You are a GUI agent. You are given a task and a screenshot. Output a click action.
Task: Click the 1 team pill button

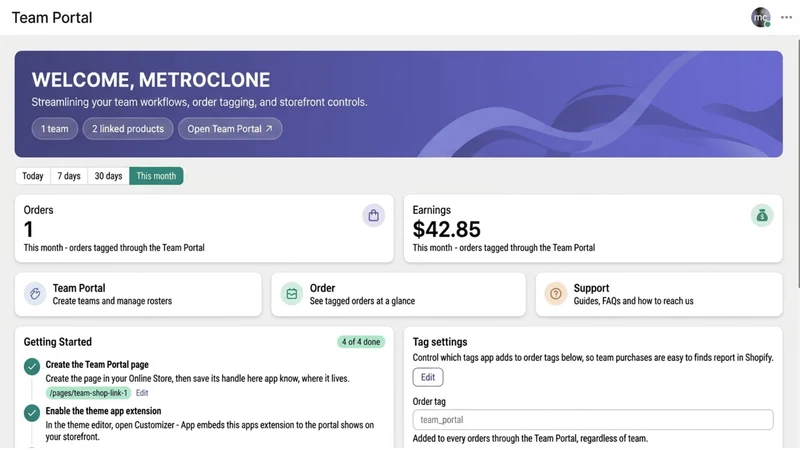tap(55, 129)
